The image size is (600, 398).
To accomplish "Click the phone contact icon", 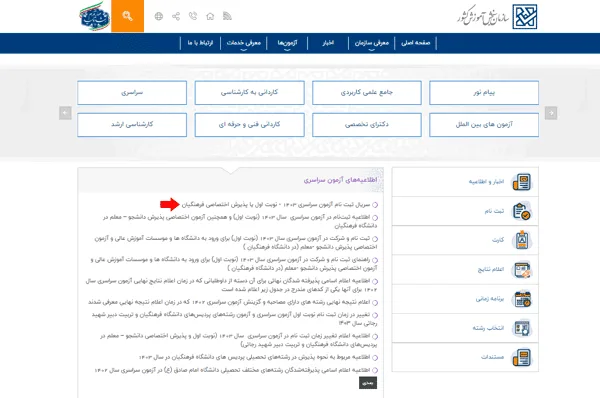I will pos(193,16).
